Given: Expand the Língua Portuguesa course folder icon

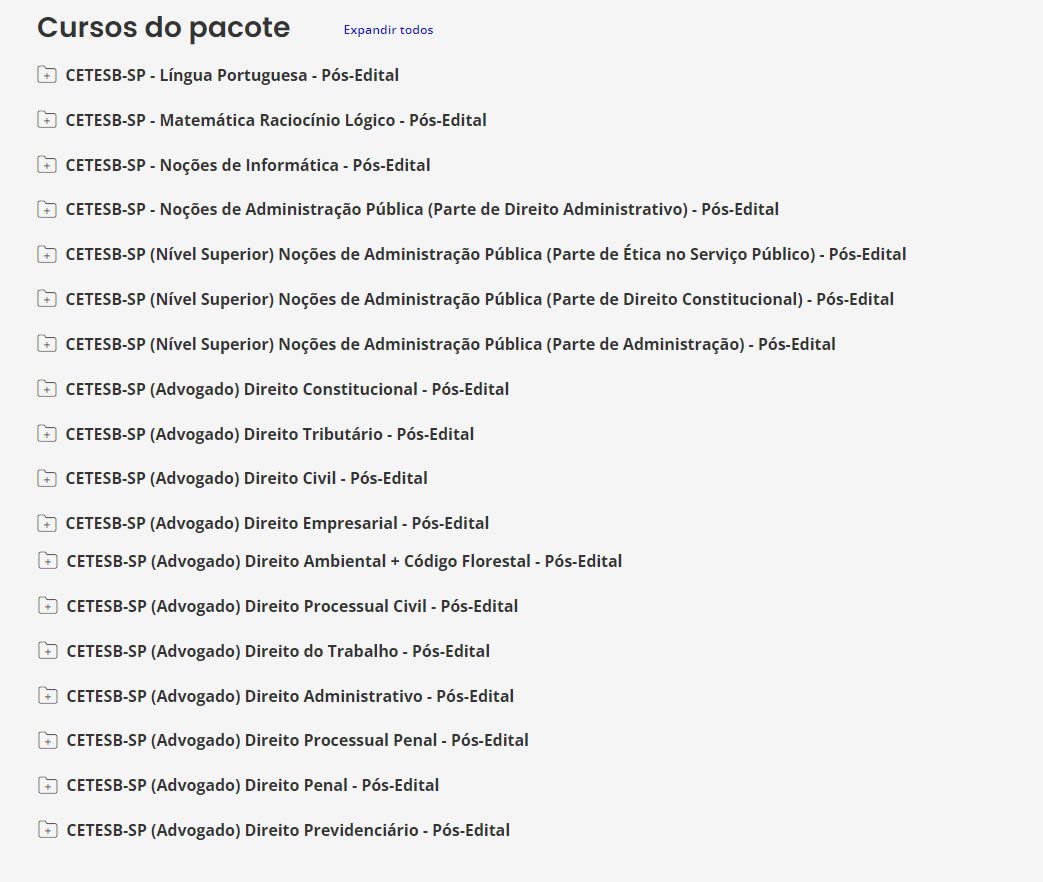Looking at the screenshot, I should tap(47, 75).
